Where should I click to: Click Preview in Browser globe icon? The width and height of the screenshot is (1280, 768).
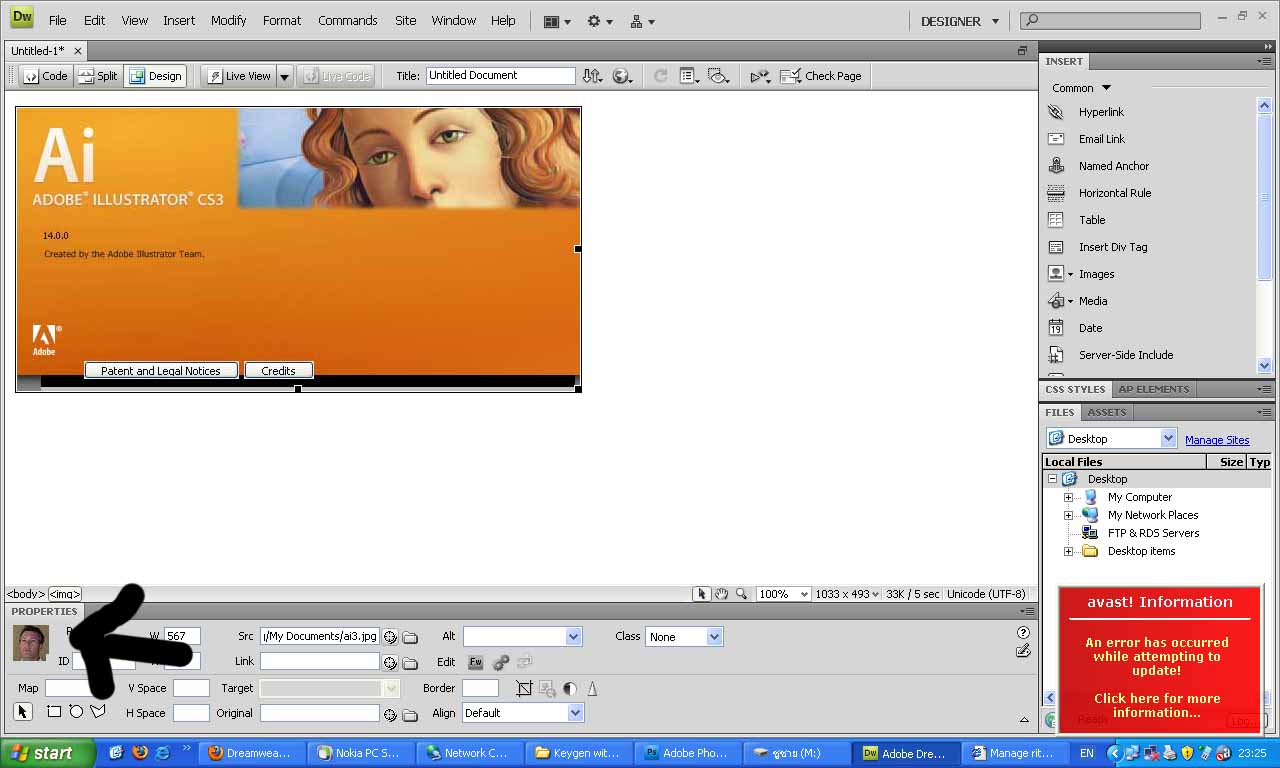622,76
